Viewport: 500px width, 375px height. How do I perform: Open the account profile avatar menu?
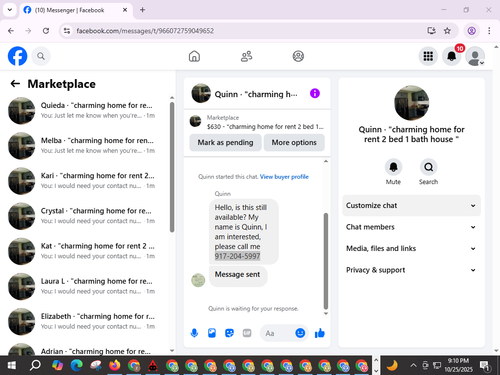point(475,56)
